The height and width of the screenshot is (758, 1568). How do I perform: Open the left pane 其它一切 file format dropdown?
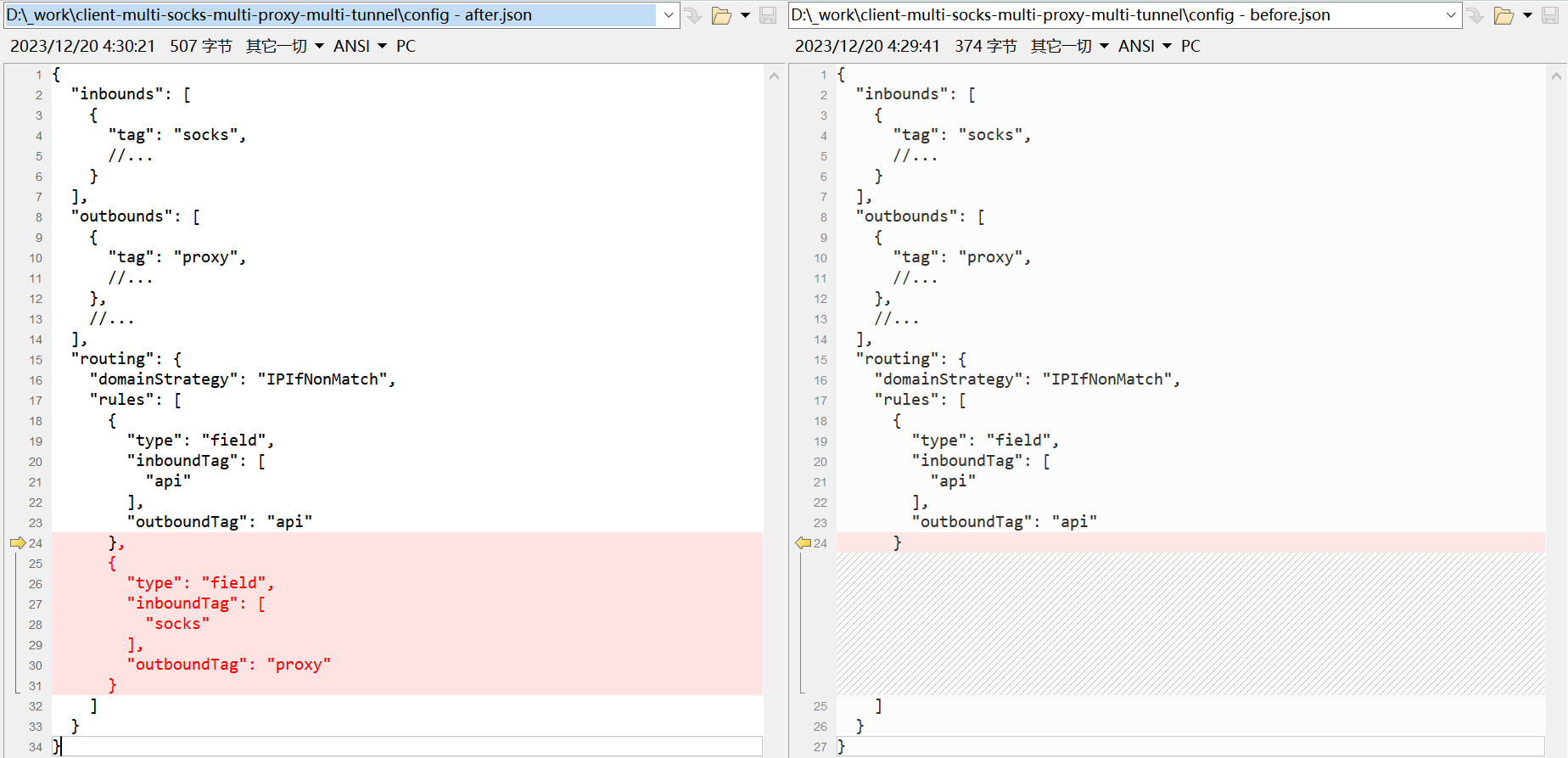point(285,46)
